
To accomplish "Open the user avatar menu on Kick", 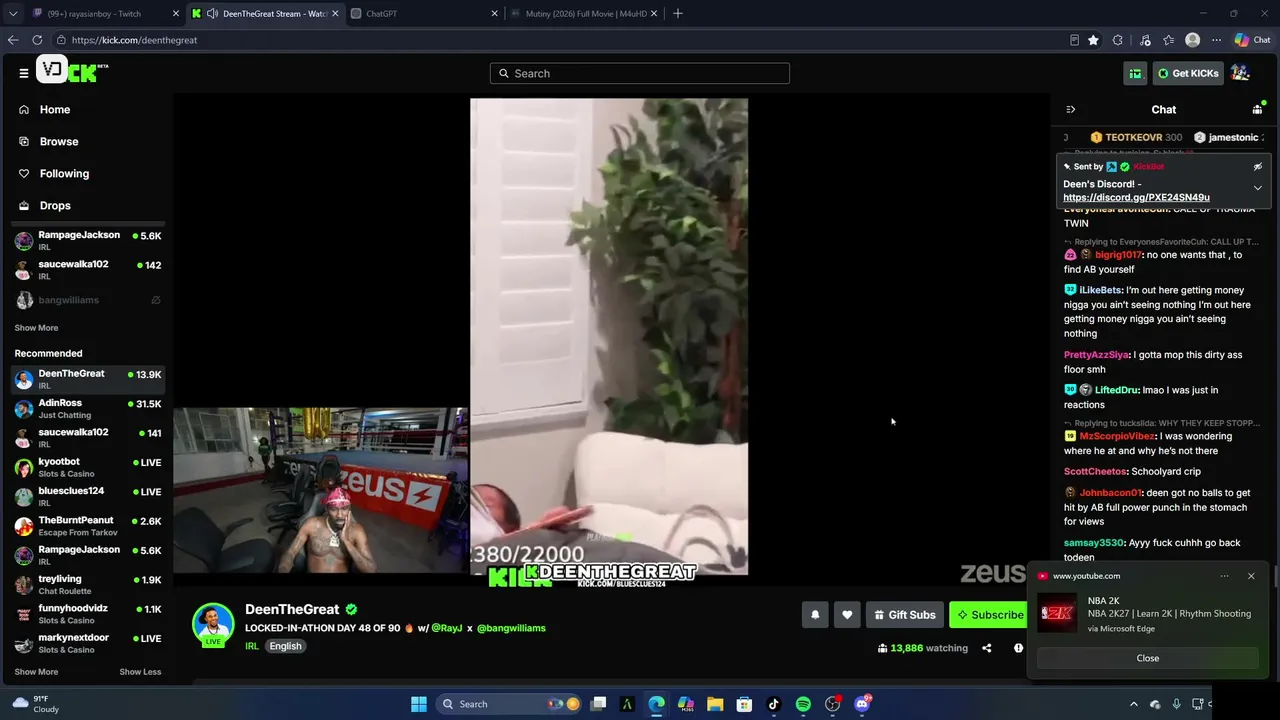I will pos(1240,73).
